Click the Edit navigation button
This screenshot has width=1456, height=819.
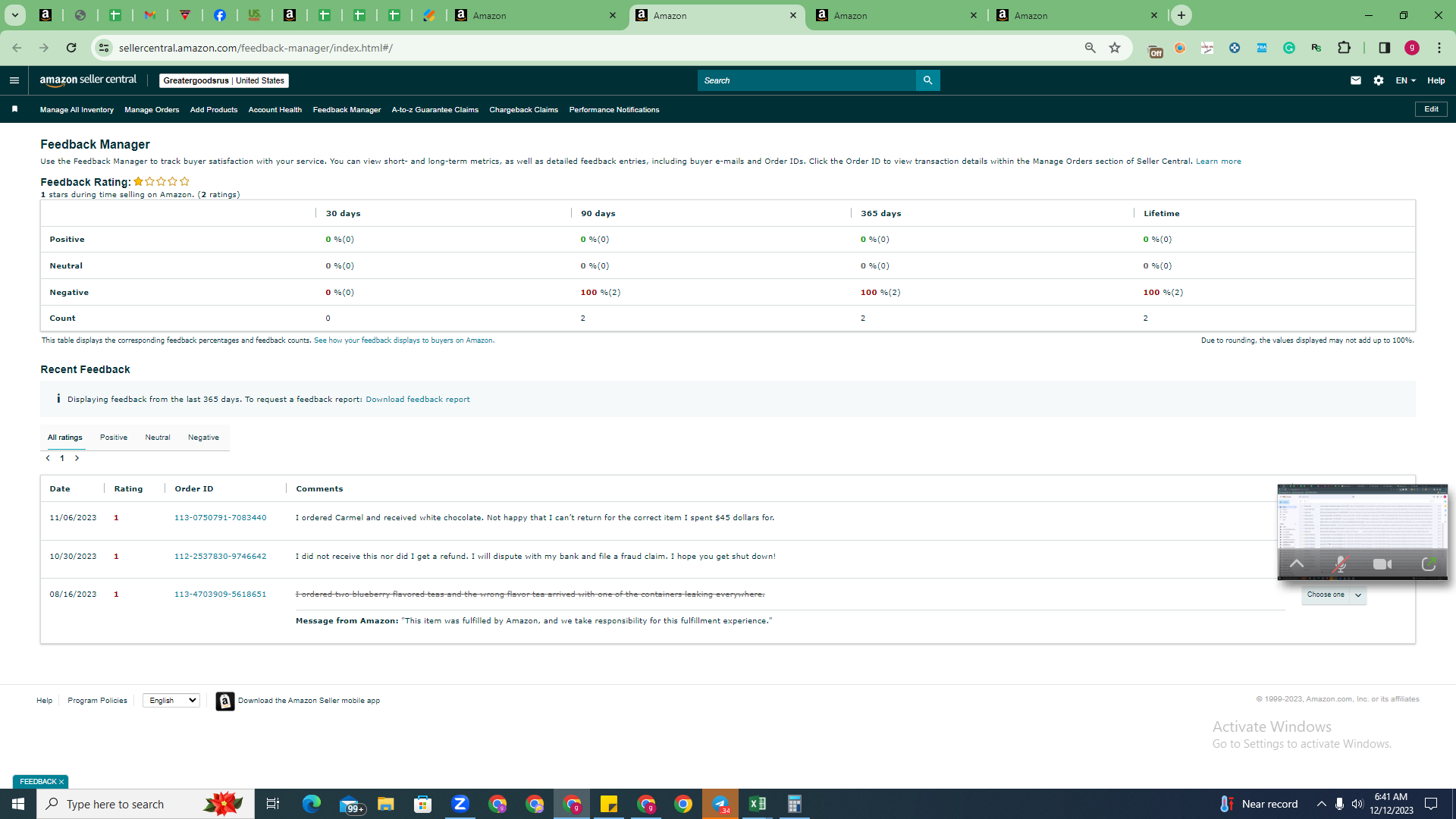coord(1431,109)
